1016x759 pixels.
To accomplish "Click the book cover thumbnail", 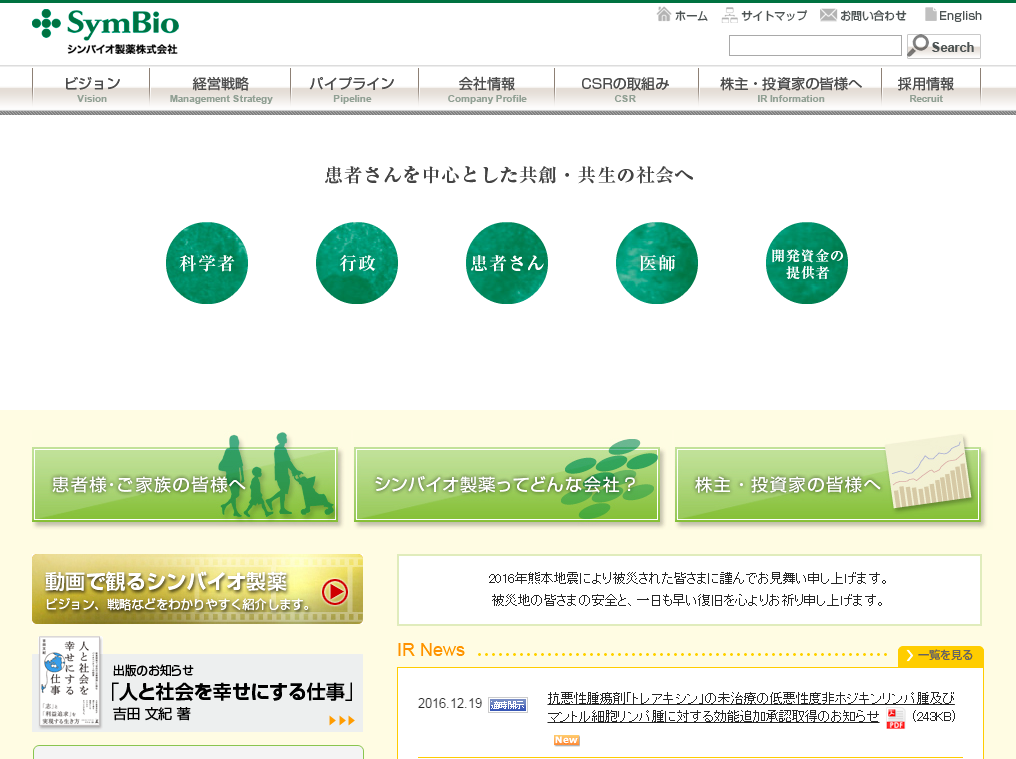I will point(70,681).
